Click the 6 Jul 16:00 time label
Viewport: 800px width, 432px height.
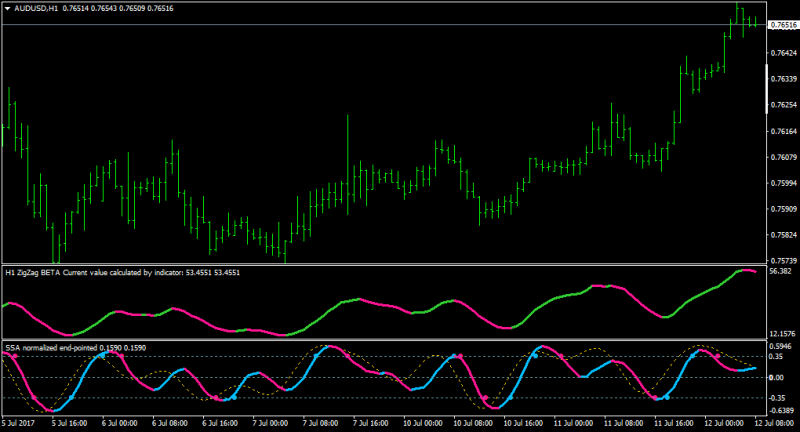tap(220, 423)
